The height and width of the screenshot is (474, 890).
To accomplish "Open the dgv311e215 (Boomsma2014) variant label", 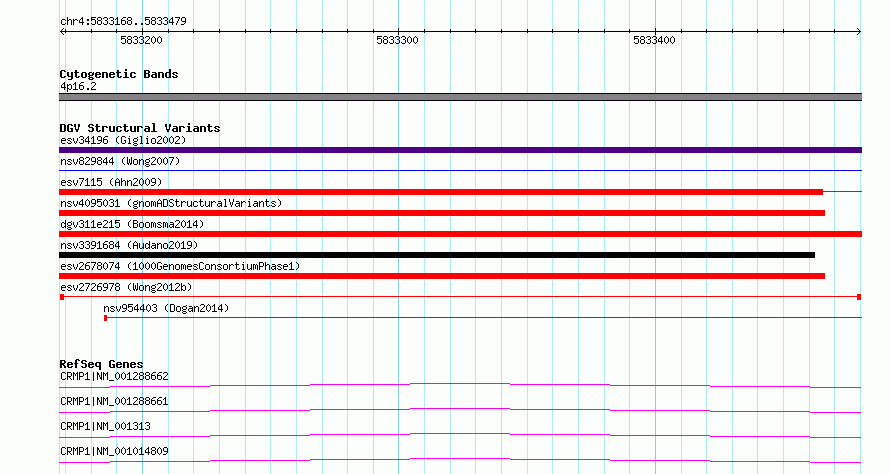I will pyautogui.click(x=132, y=224).
